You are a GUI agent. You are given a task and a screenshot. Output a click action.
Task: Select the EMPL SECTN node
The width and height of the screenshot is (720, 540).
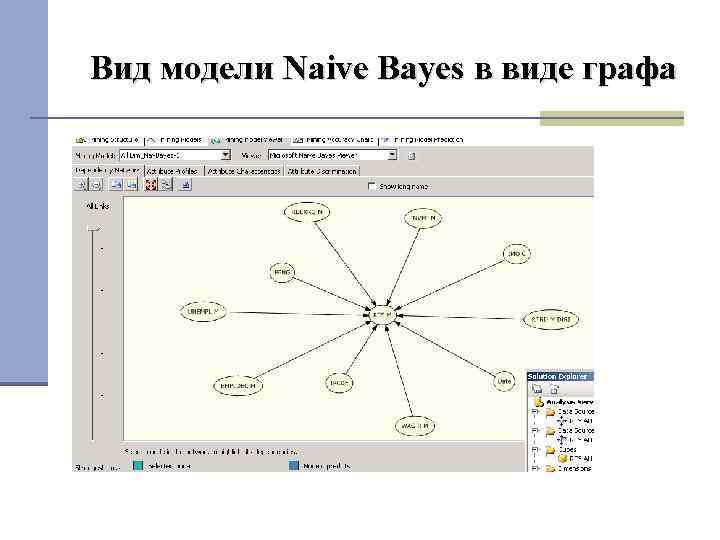click(x=238, y=386)
